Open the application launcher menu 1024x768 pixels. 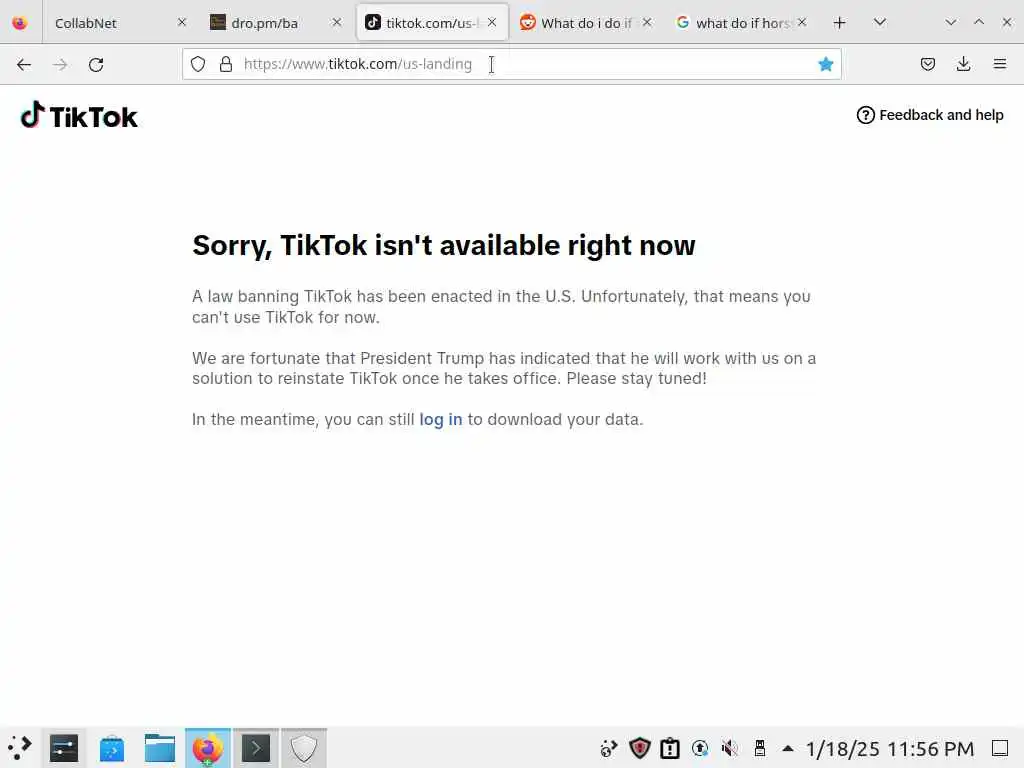20,748
